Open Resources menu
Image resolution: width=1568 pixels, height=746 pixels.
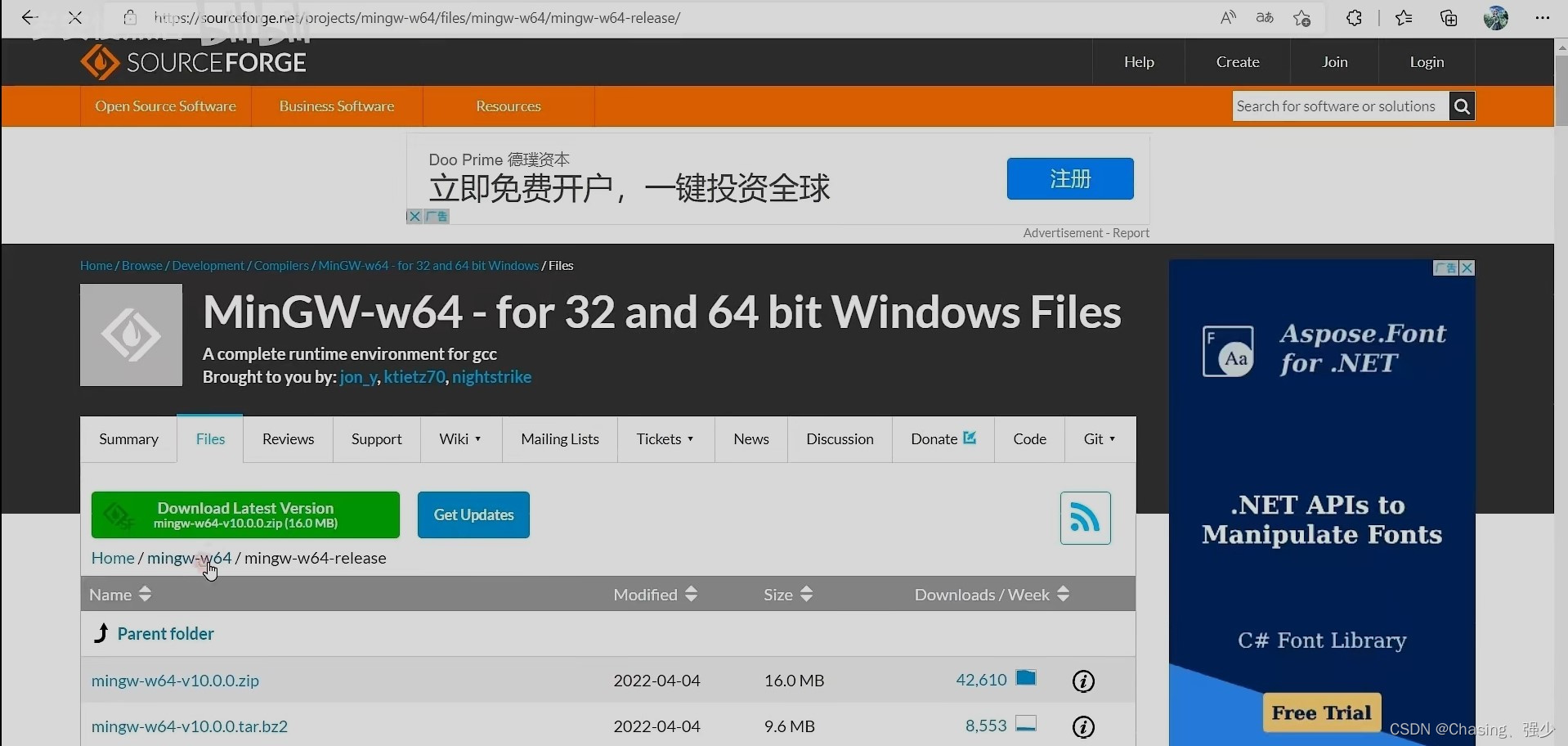point(508,106)
